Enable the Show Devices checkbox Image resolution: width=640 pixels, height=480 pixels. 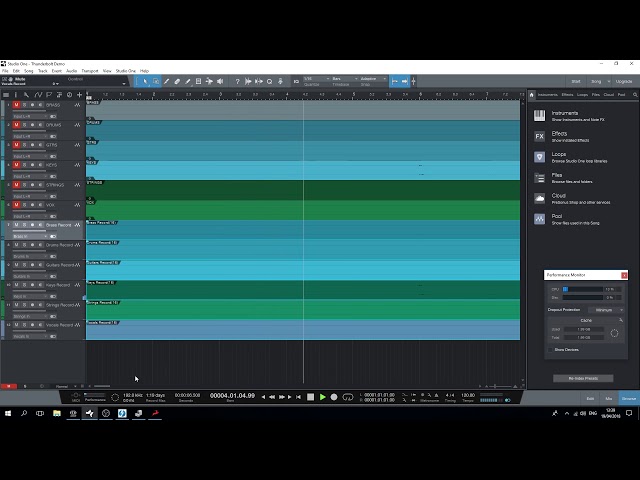[x=551, y=350]
